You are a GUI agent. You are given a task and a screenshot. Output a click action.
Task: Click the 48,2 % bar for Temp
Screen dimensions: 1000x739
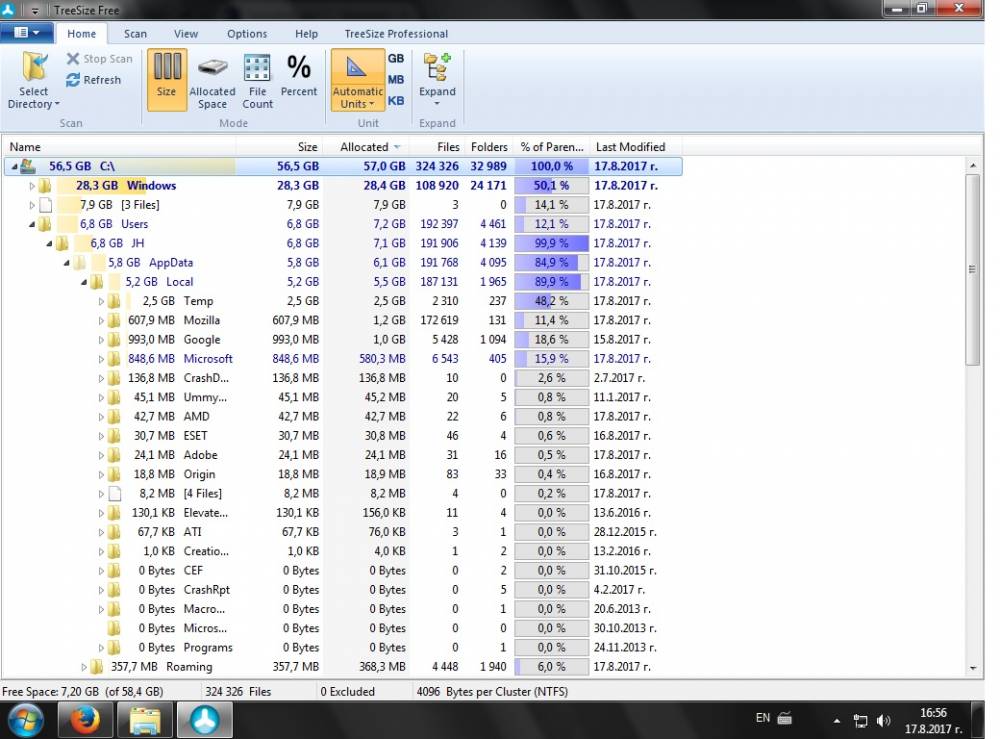(551, 301)
